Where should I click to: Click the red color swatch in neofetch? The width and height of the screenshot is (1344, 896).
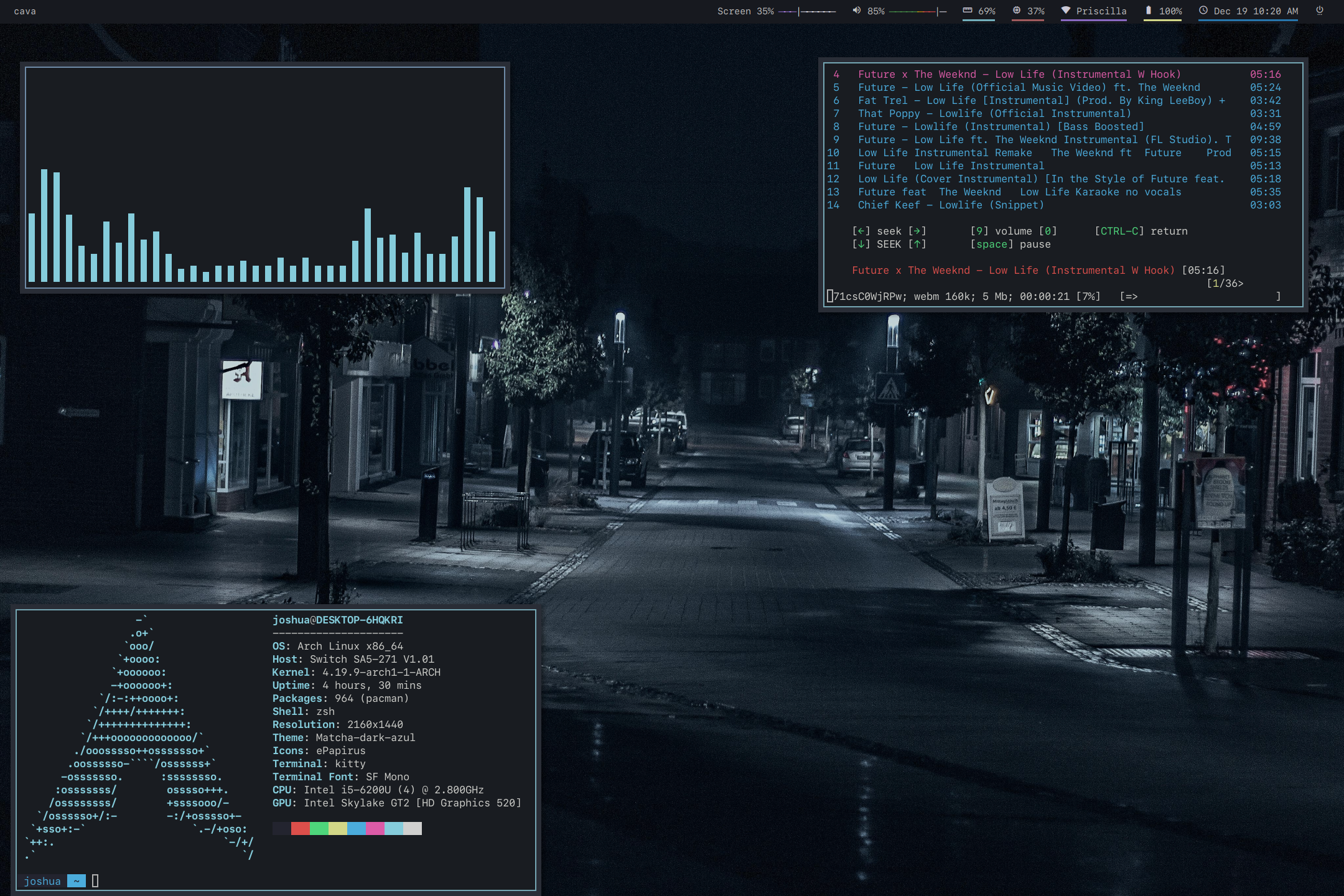(301, 828)
